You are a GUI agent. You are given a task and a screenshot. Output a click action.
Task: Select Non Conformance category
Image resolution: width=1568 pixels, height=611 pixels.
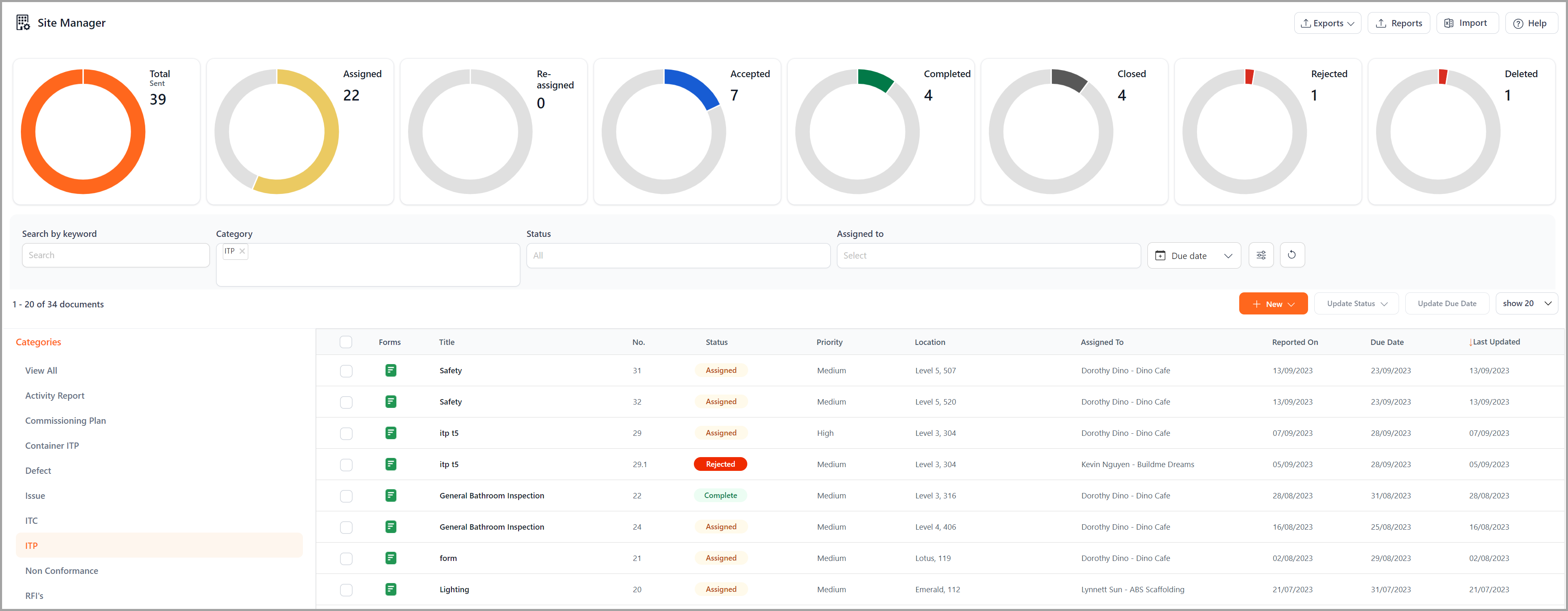61,570
